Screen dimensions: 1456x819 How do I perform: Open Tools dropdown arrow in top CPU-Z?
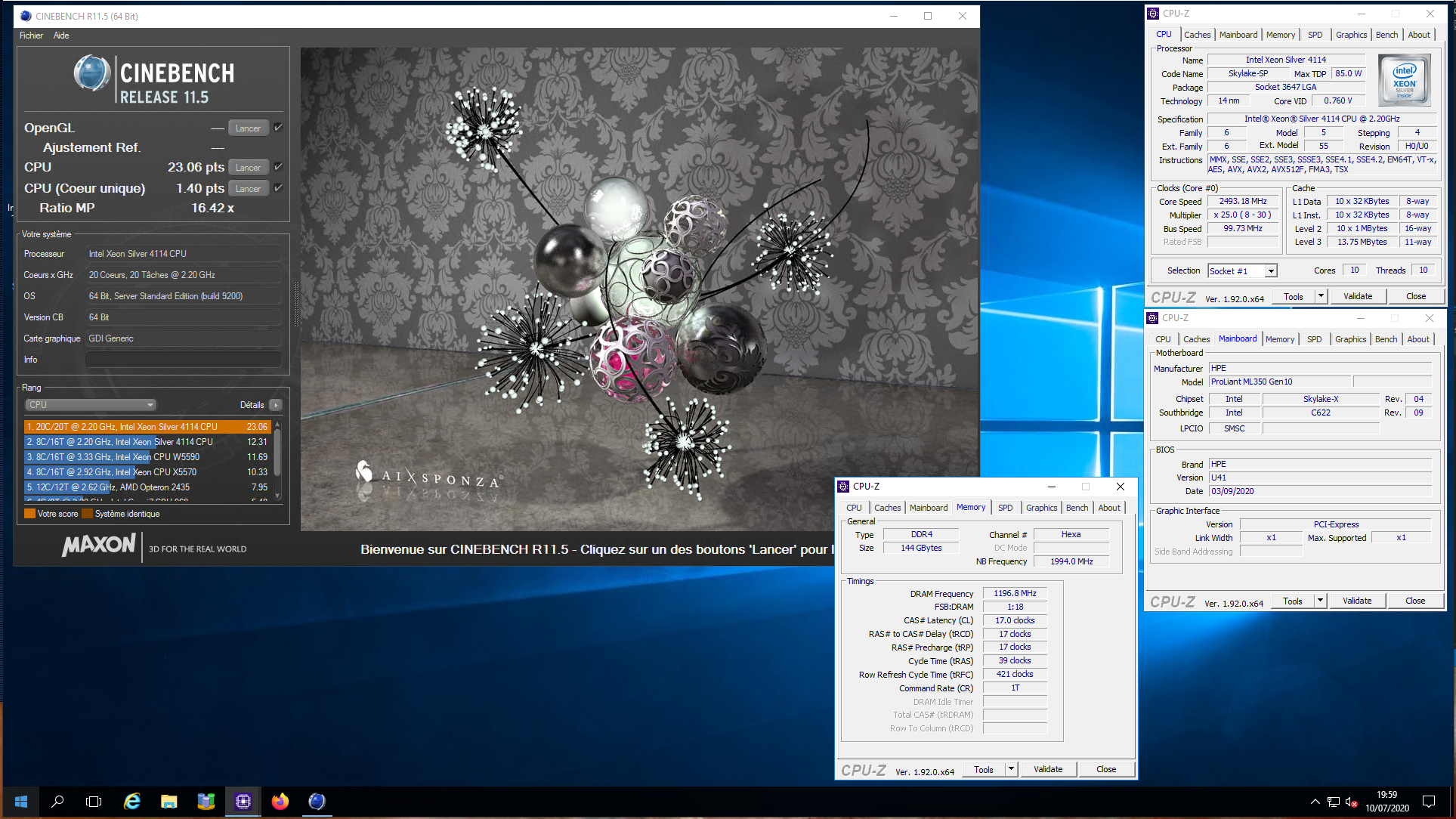coord(1321,297)
